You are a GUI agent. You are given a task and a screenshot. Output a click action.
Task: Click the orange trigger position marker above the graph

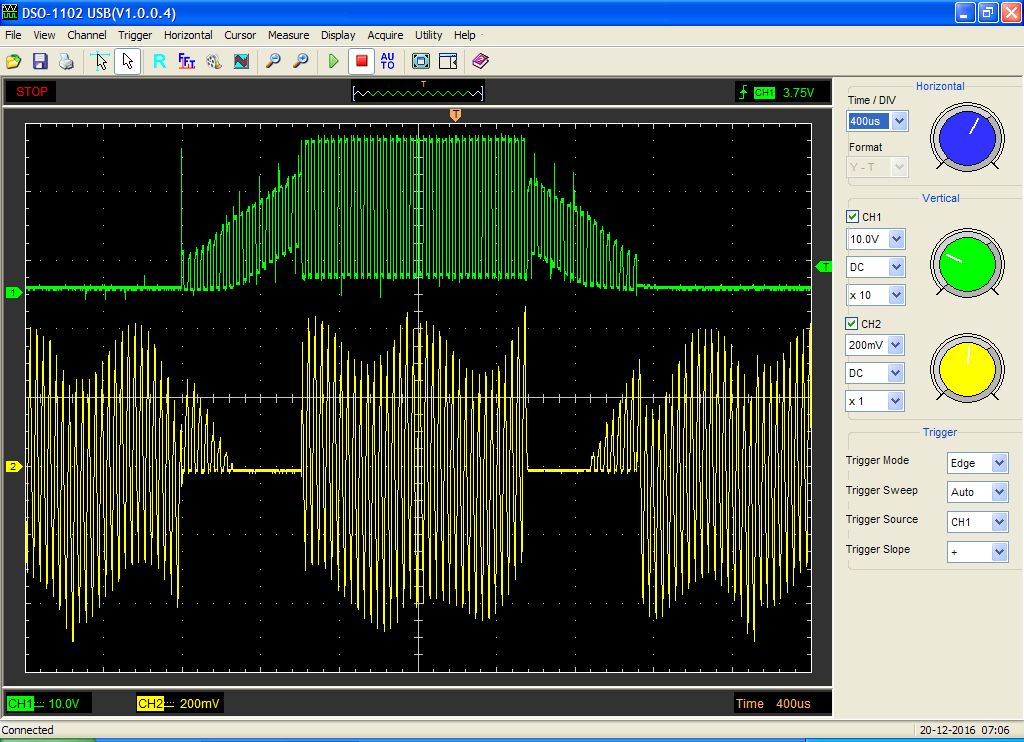455,116
